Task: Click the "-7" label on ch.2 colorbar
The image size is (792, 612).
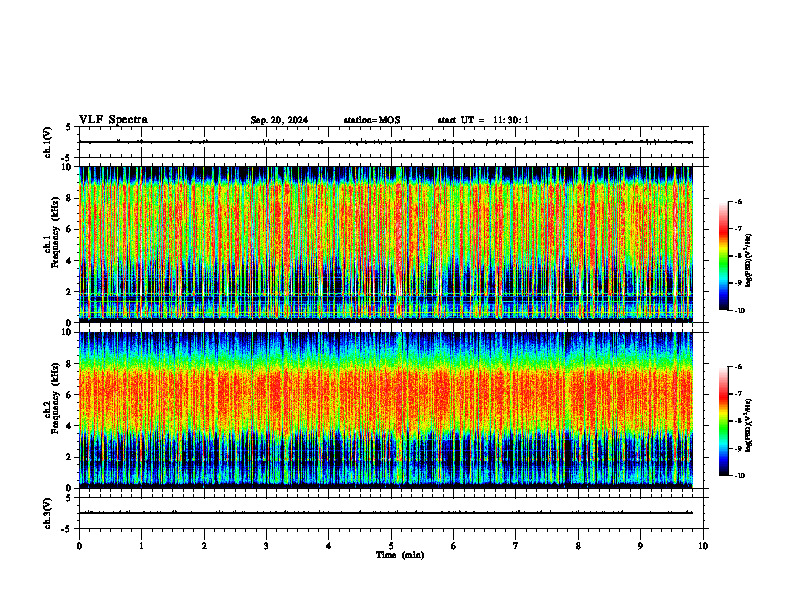Action: 738,394
